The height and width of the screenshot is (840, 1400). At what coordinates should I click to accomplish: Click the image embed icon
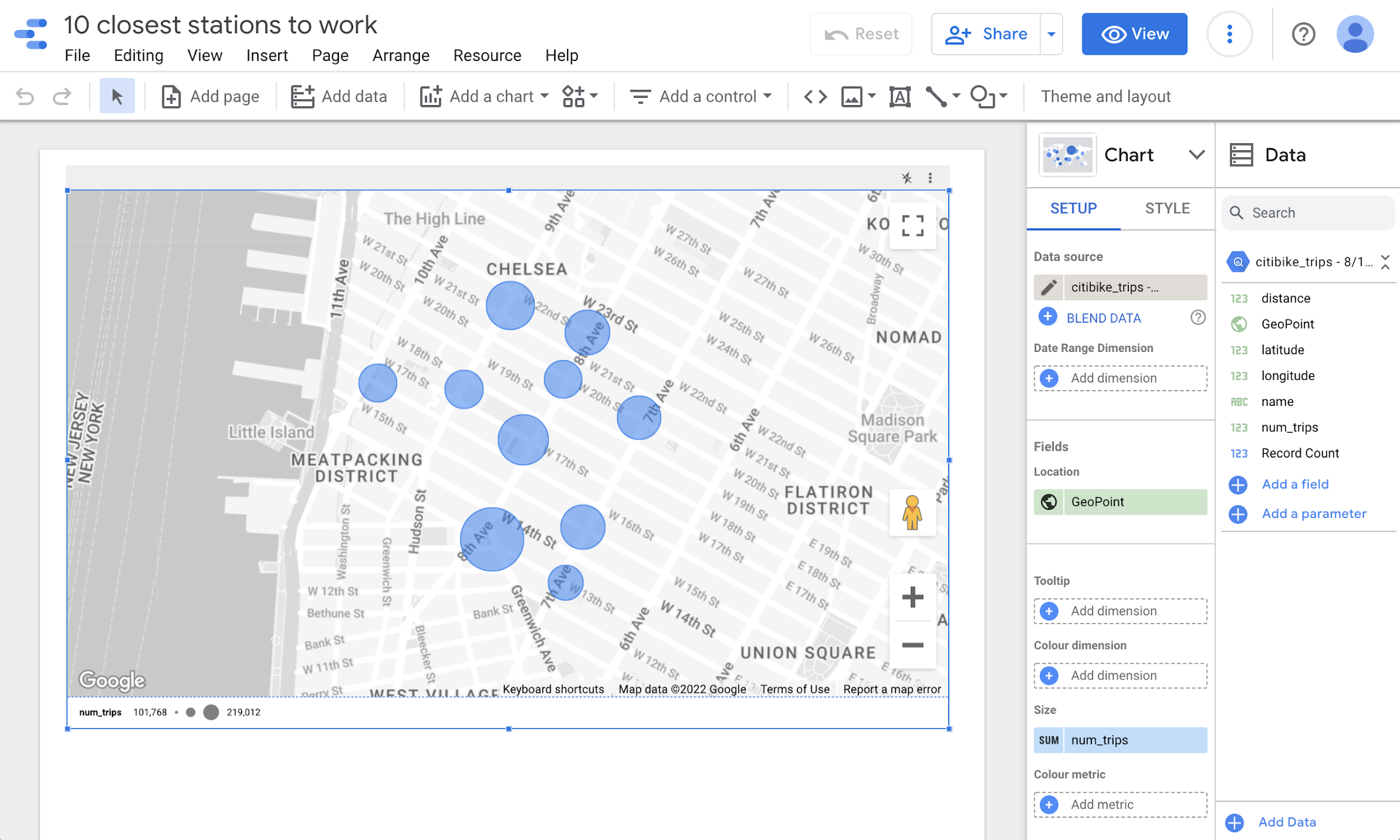850,96
